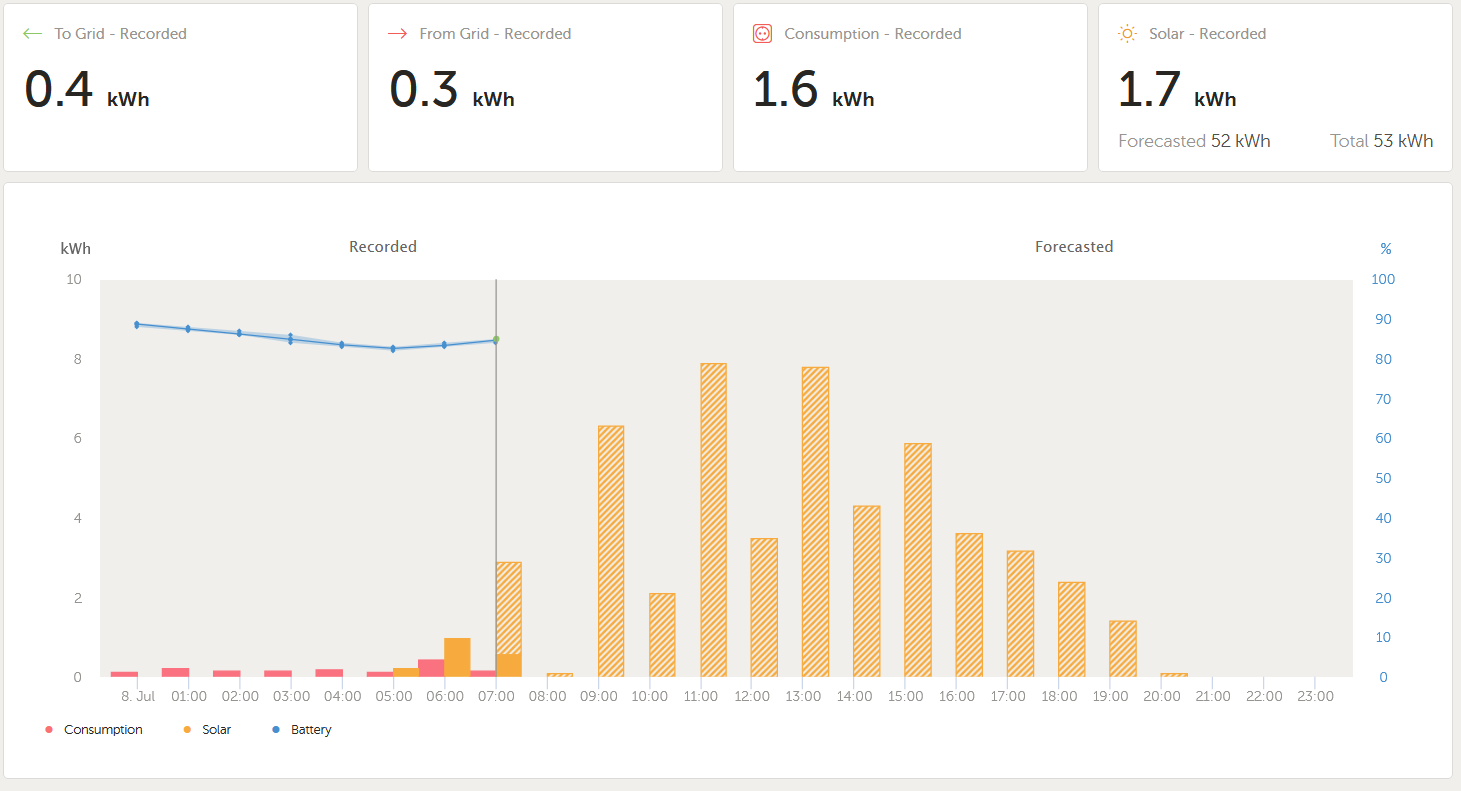The width and height of the screenshot is (1461, 791).
Task: Click the '1.7 kWh' Solar value
Action: [x=1176, y=90]
